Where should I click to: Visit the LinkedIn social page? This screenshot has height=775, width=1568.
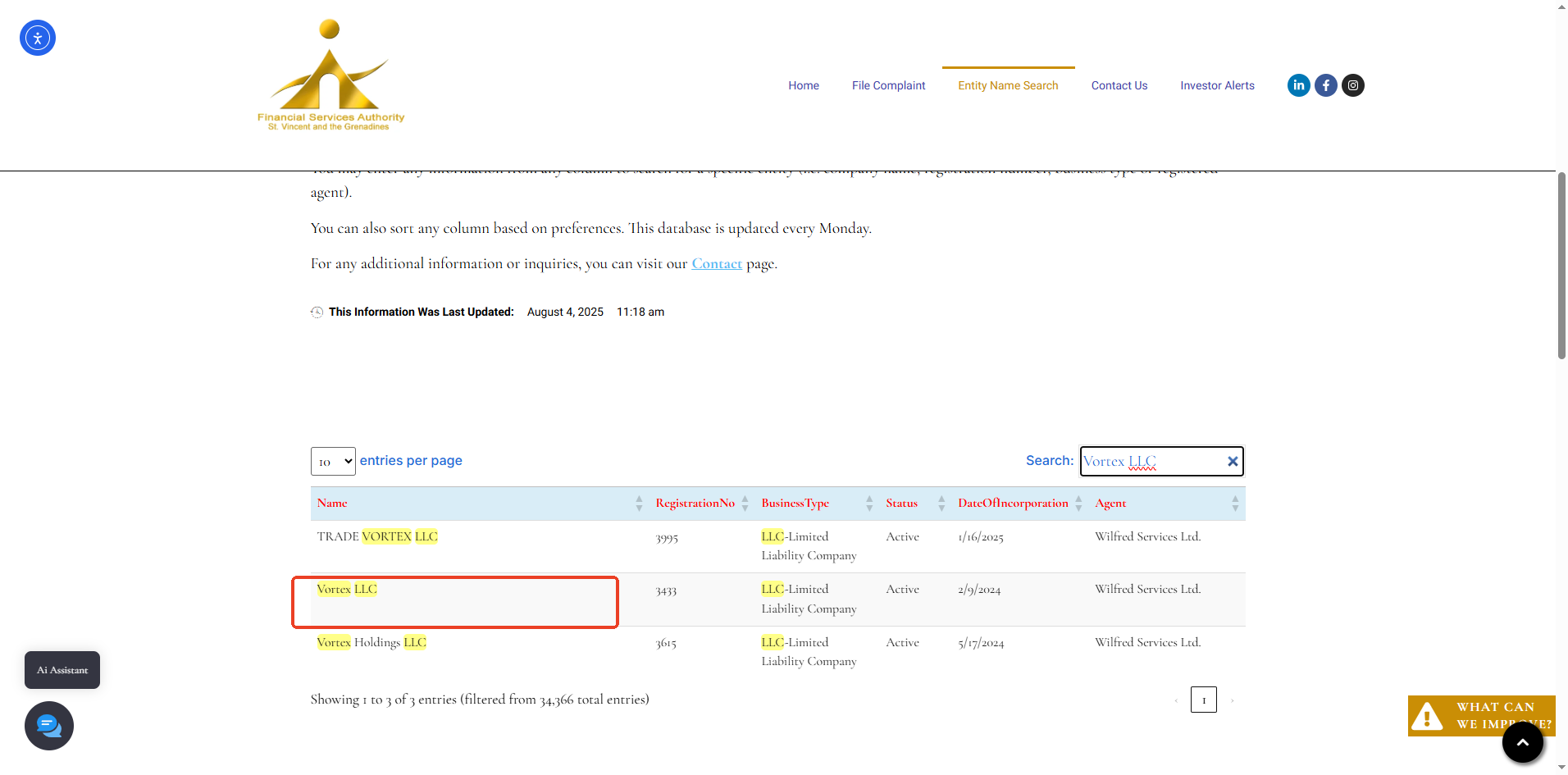click(x=1298, y=85)
